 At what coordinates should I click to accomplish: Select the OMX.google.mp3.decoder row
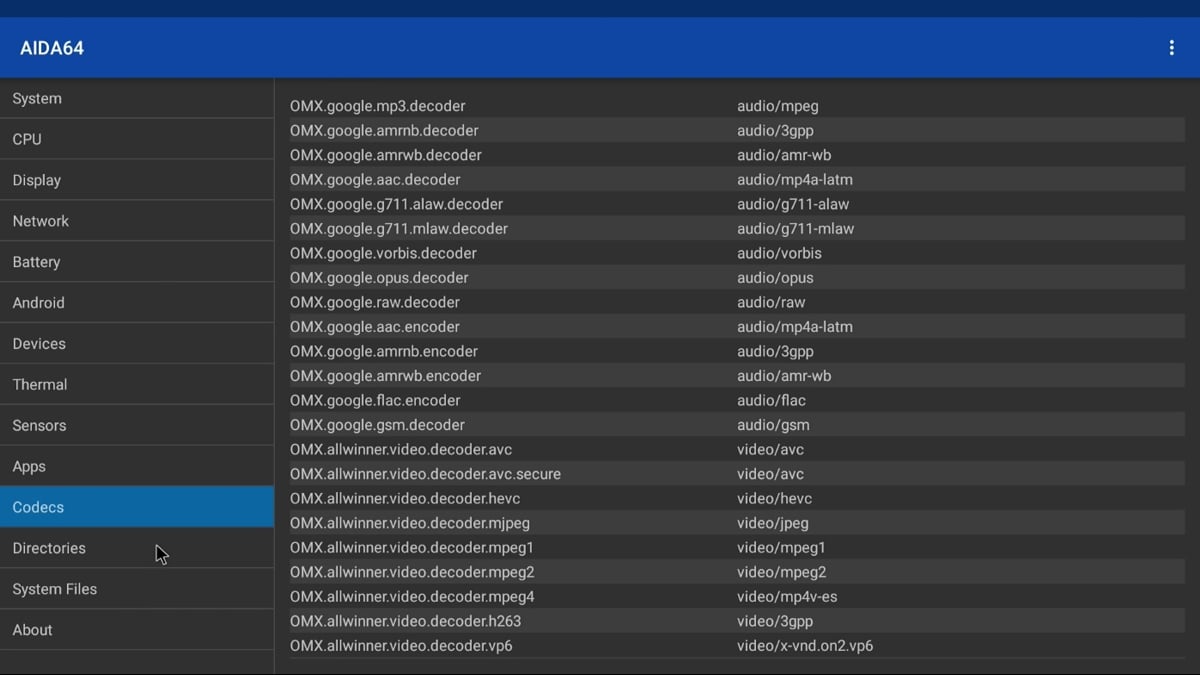click(378, 106)
